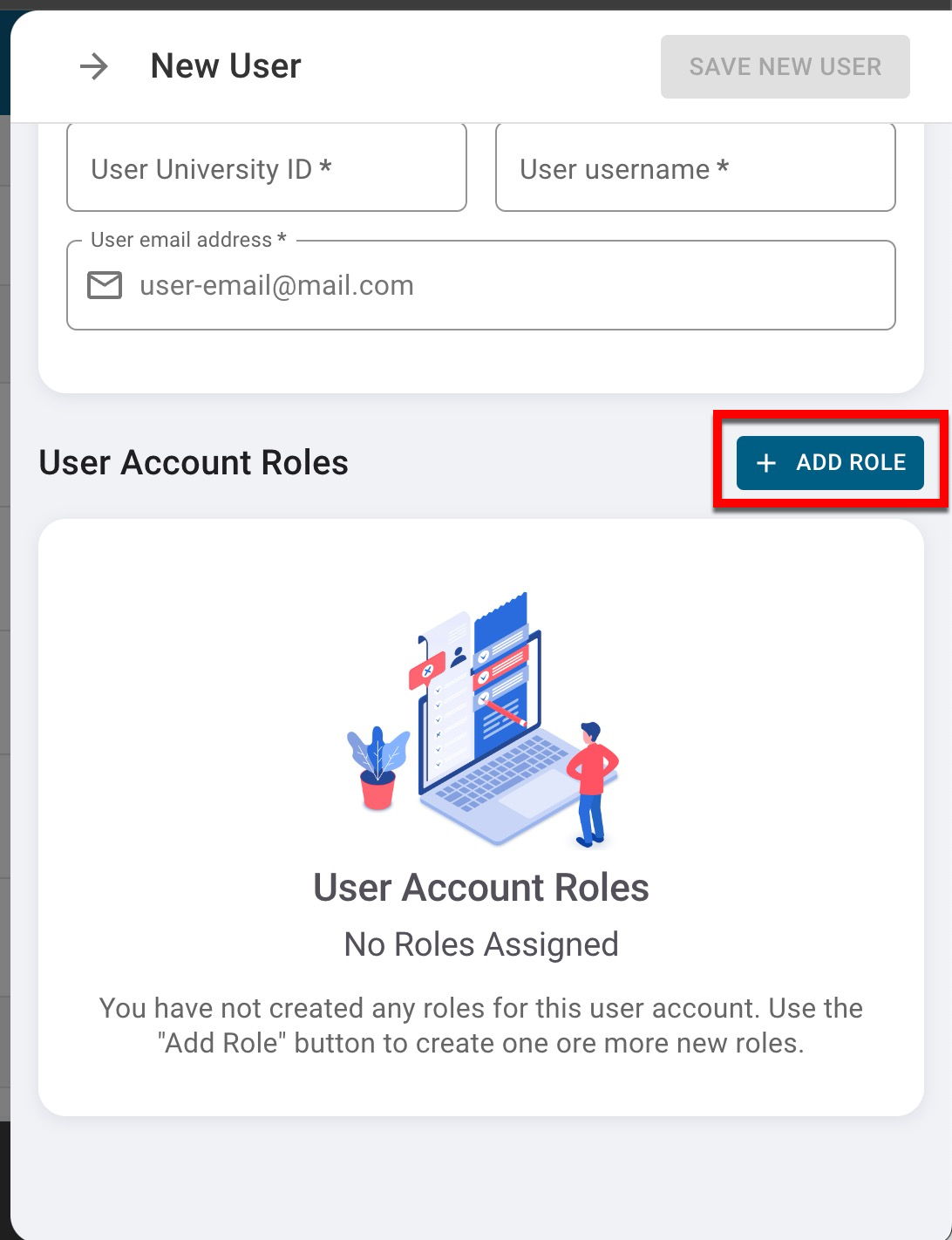Click the User Account Roles empty-state title

[x=481, y=888]
